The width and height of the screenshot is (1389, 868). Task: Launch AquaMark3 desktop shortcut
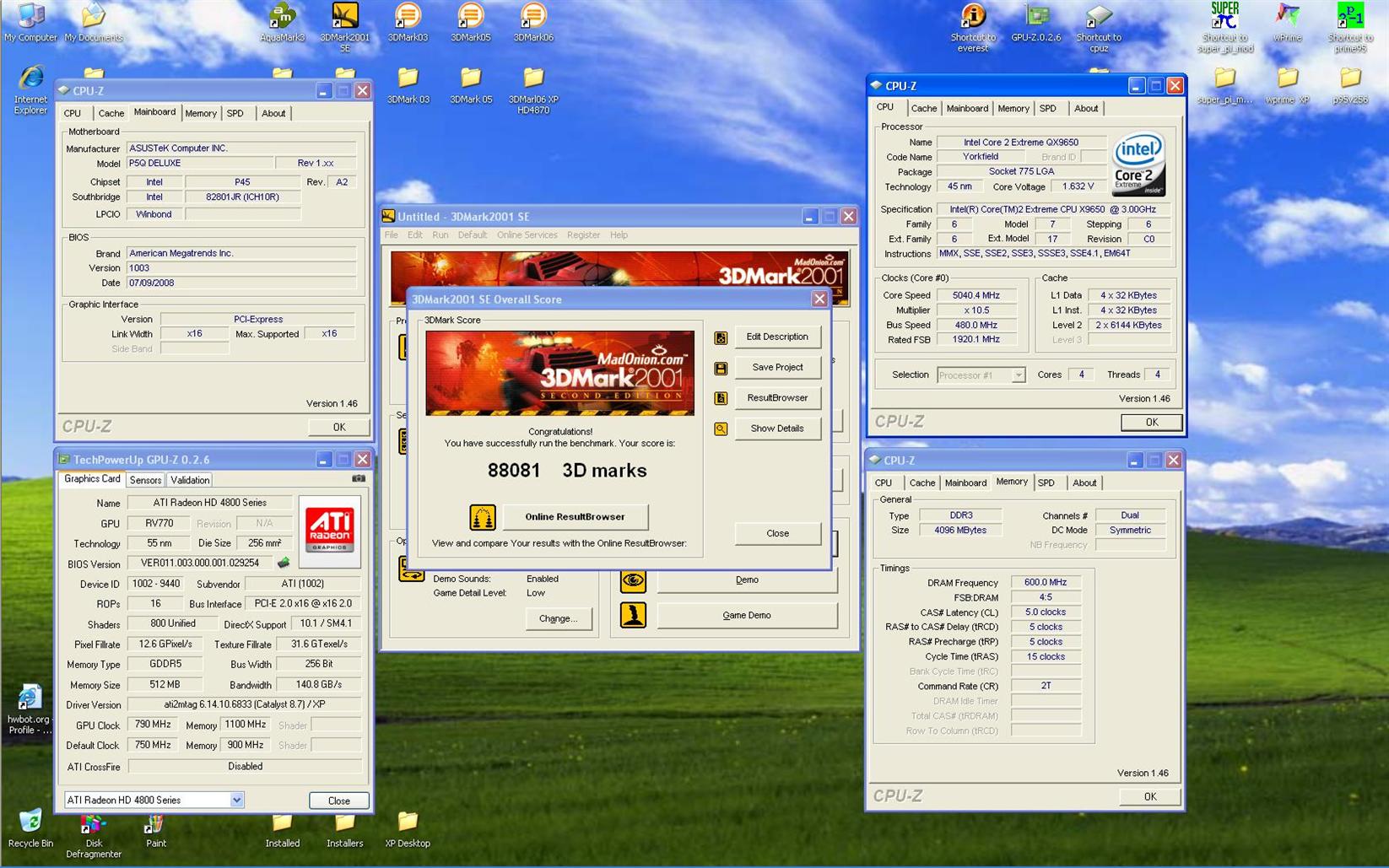[282, 23]
